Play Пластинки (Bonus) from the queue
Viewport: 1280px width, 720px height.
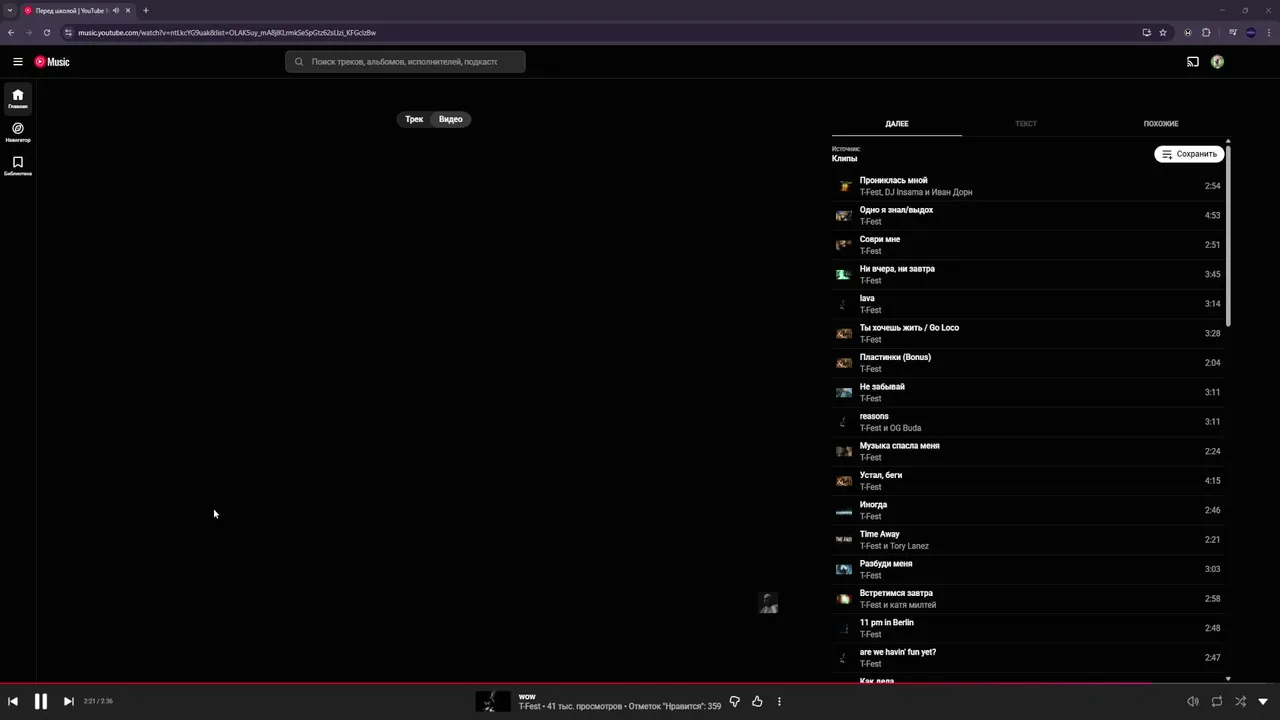tap(1027, 363)
